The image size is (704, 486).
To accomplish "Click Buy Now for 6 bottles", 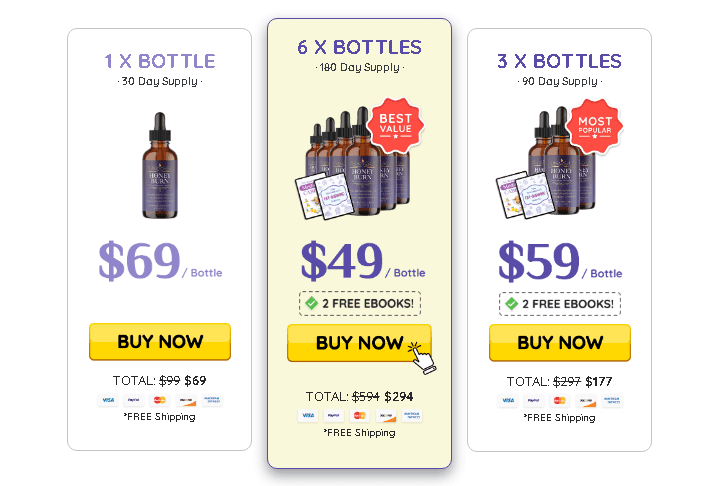I will pos(358,343).
